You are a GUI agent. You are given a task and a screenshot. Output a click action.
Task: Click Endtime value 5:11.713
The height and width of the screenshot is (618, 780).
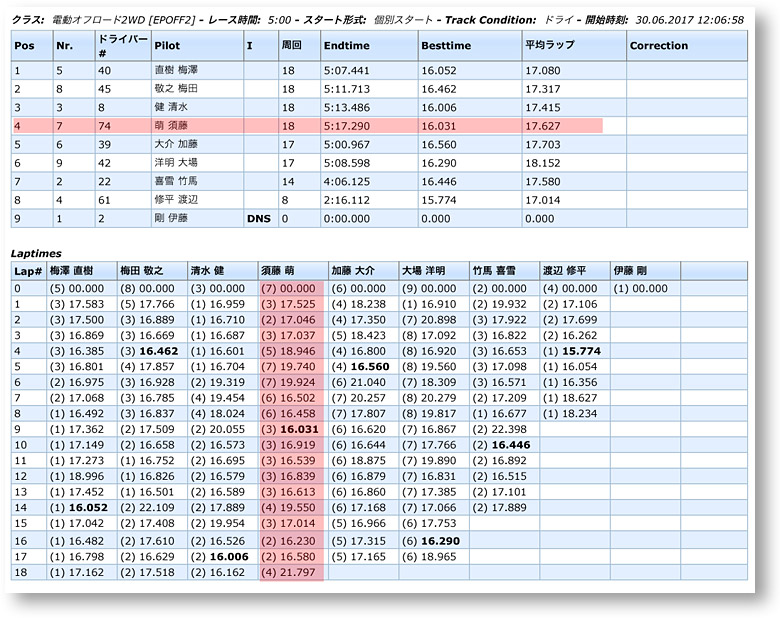coord(347,89)
